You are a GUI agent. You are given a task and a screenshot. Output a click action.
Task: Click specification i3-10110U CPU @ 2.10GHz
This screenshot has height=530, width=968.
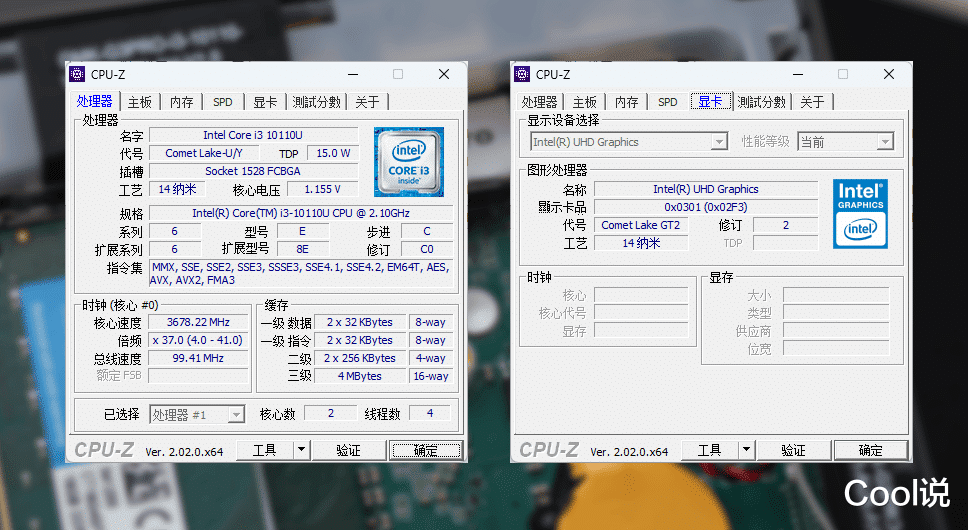(x=301, y=213)
